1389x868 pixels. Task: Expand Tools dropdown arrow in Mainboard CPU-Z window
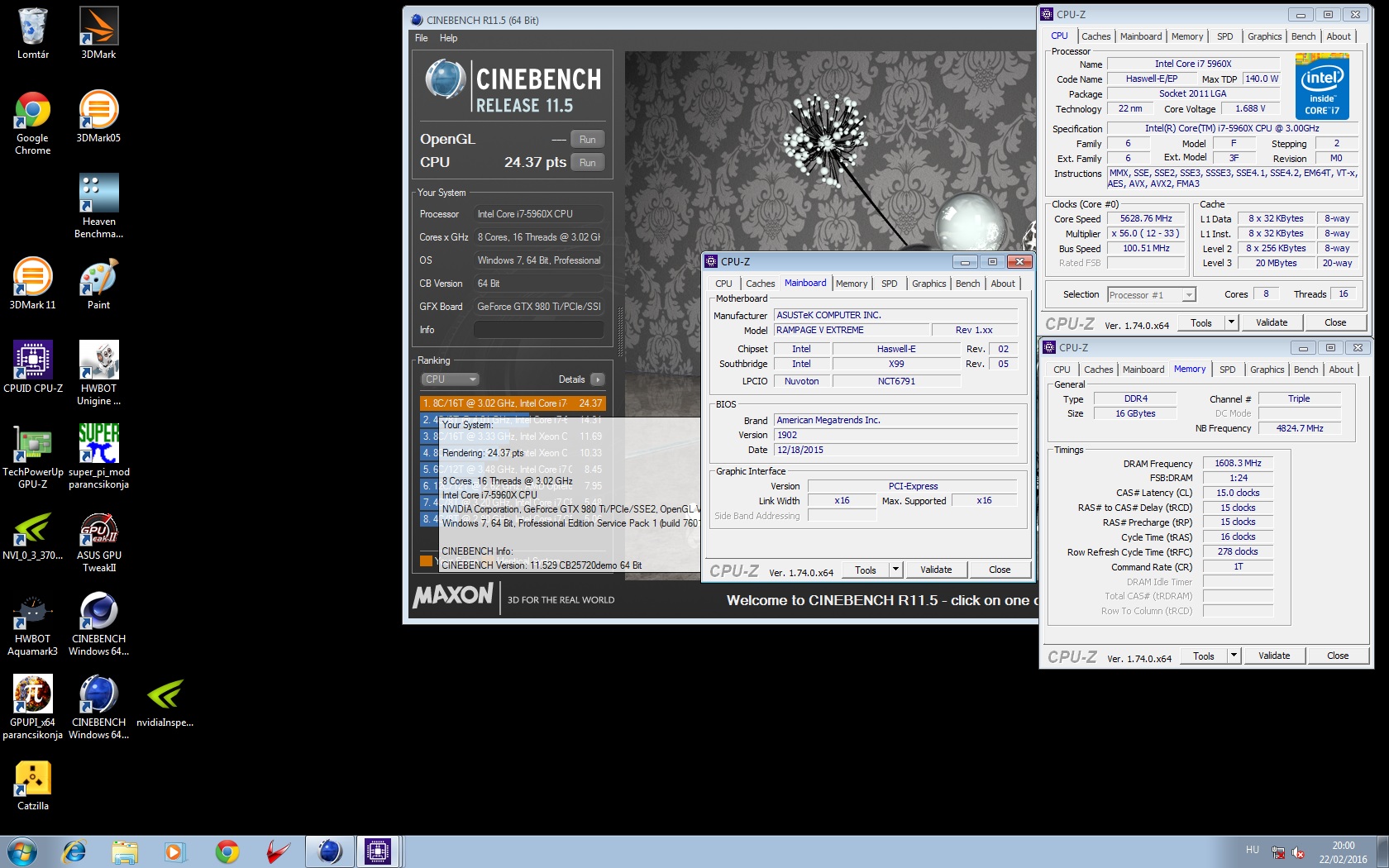pyautogui.click(x=895, y=570)
